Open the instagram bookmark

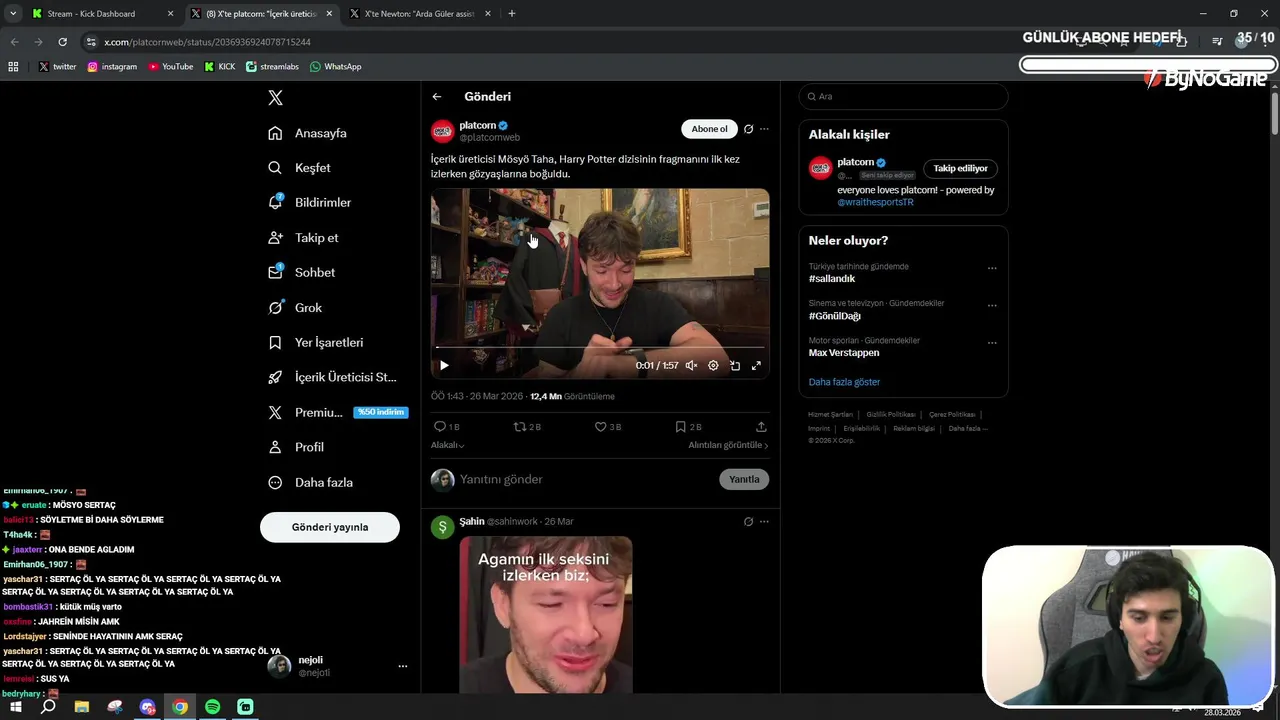pos(112,67)
